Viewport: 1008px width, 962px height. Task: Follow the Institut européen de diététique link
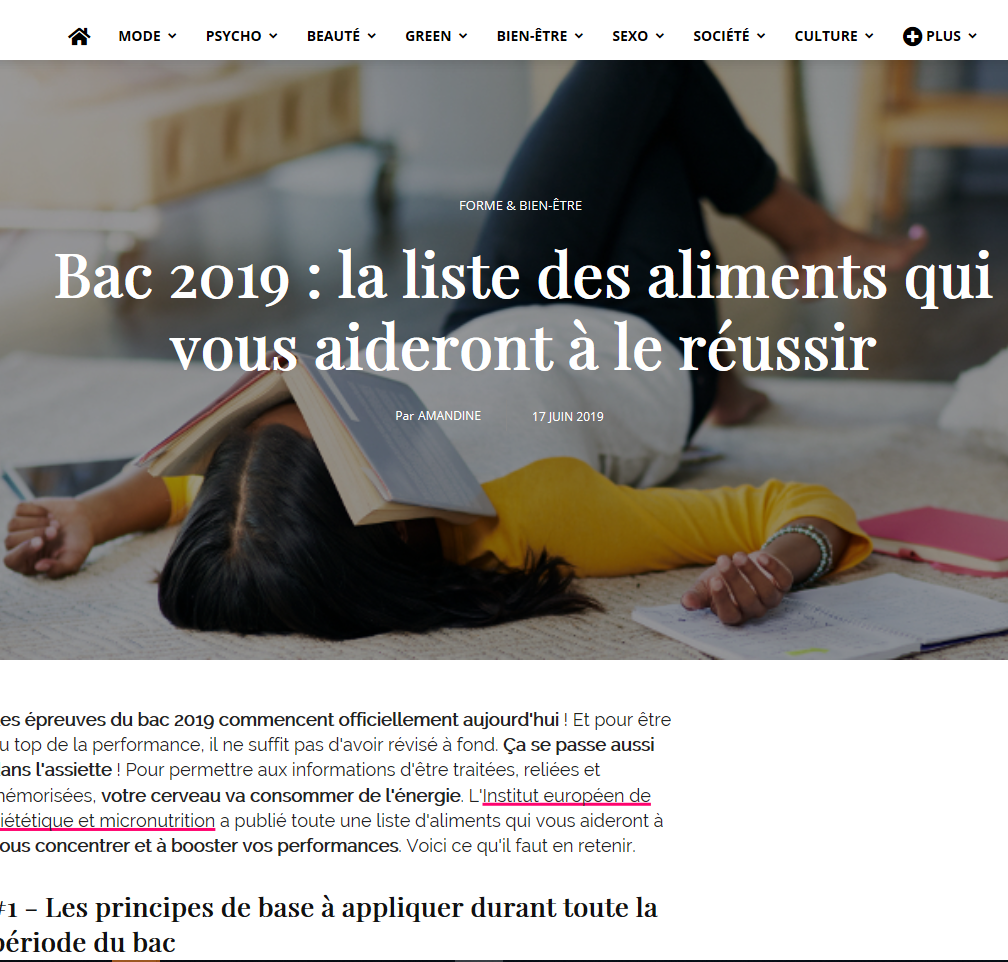click(x=325, y=808)
